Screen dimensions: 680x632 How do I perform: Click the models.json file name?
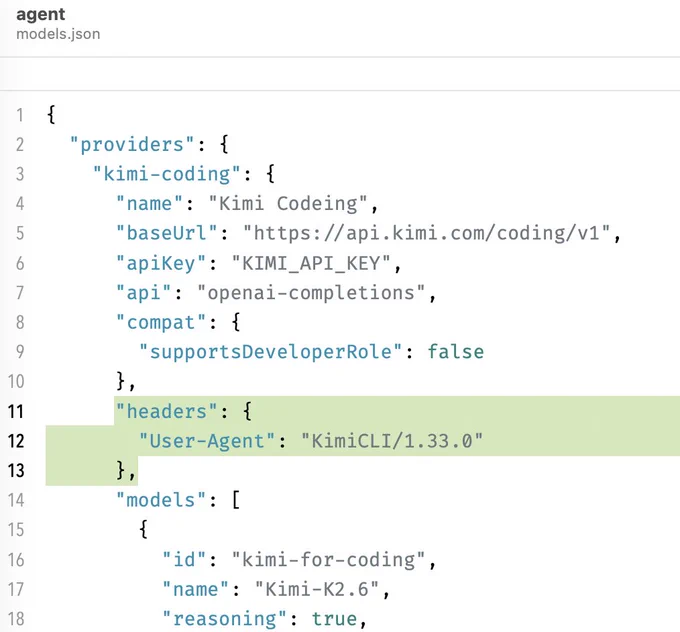(x=58, y=34)
